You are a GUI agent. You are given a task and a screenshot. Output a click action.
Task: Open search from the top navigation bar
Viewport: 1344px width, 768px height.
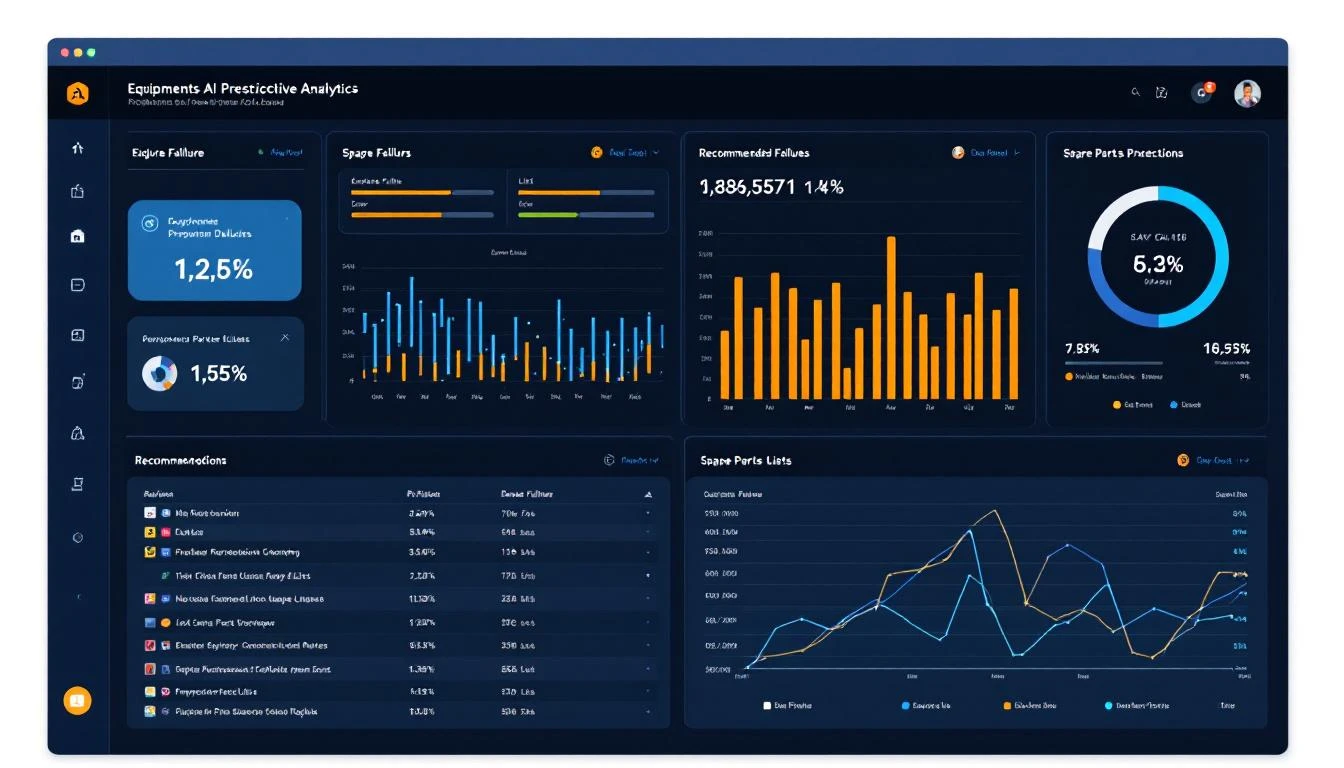click(x=1135, y=91)
